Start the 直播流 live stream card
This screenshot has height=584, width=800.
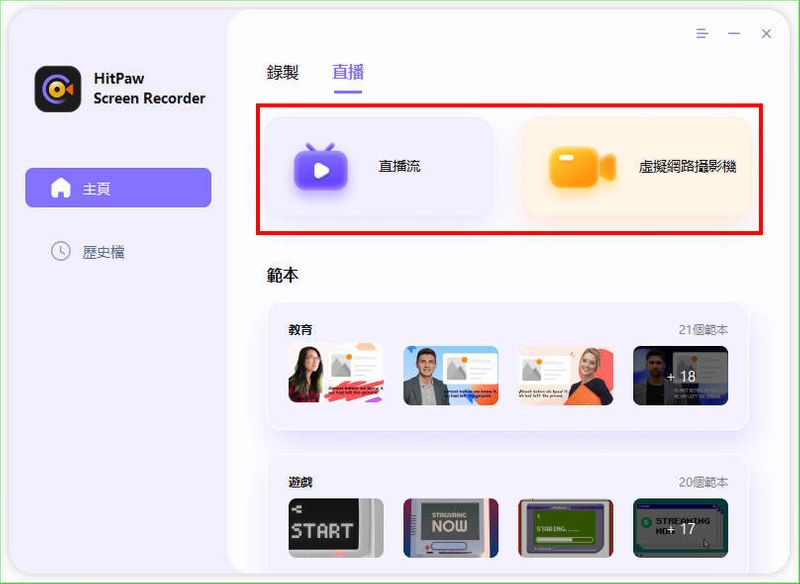point(379,167)
